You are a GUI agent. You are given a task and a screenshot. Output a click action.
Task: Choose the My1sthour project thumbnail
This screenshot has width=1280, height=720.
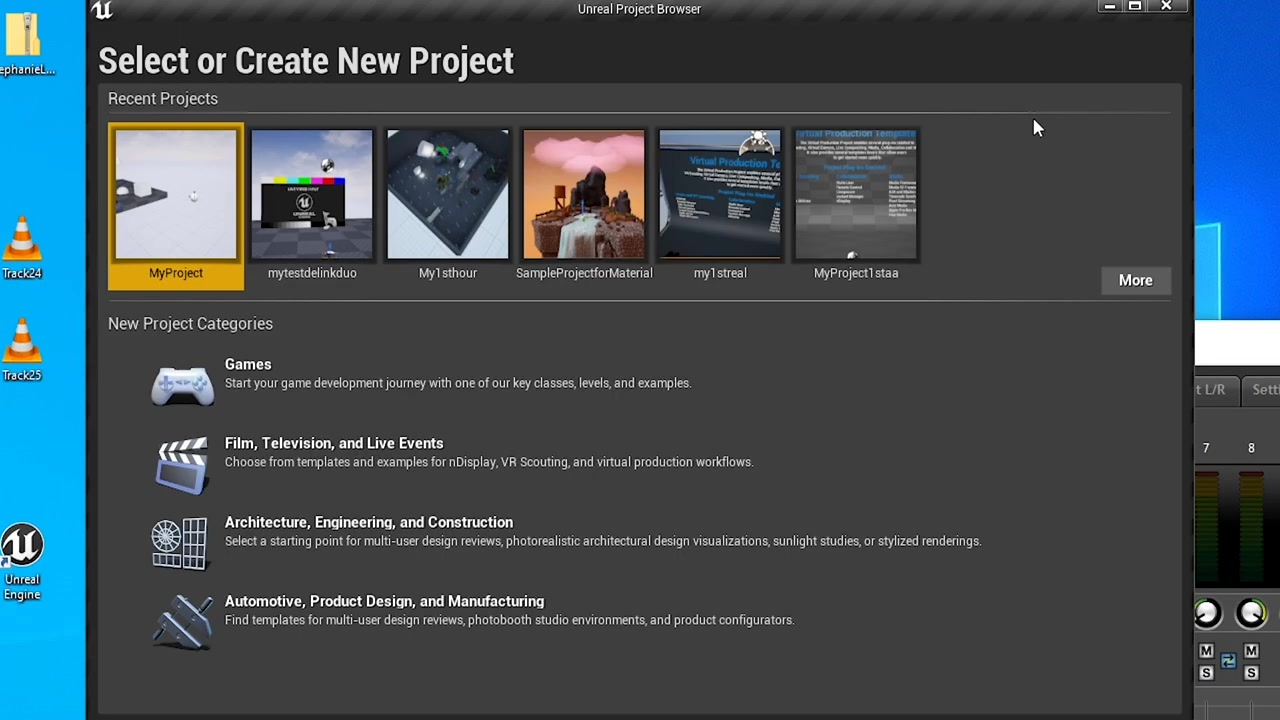pos(448,195)
